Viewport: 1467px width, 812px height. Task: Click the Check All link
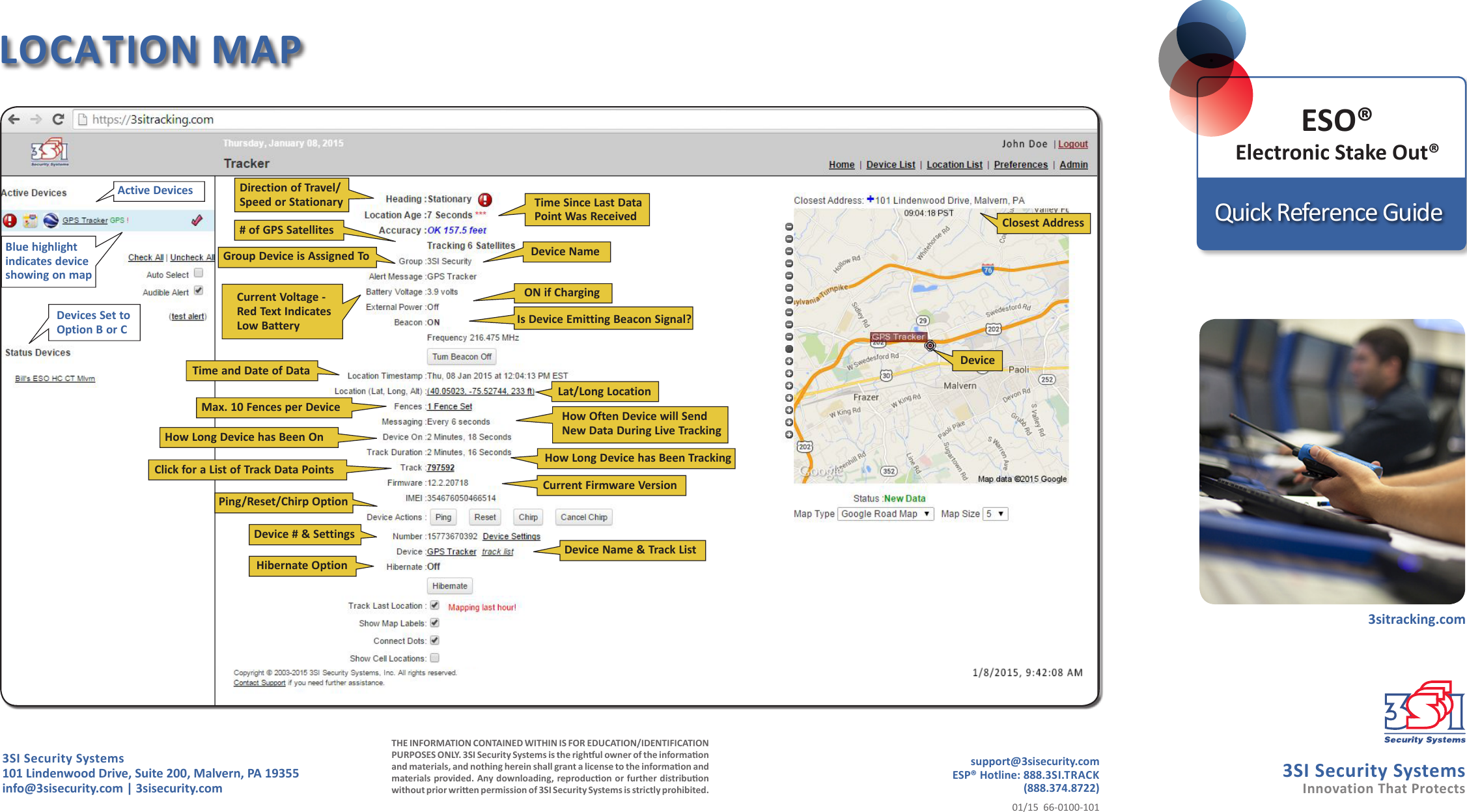click(146, 257)
